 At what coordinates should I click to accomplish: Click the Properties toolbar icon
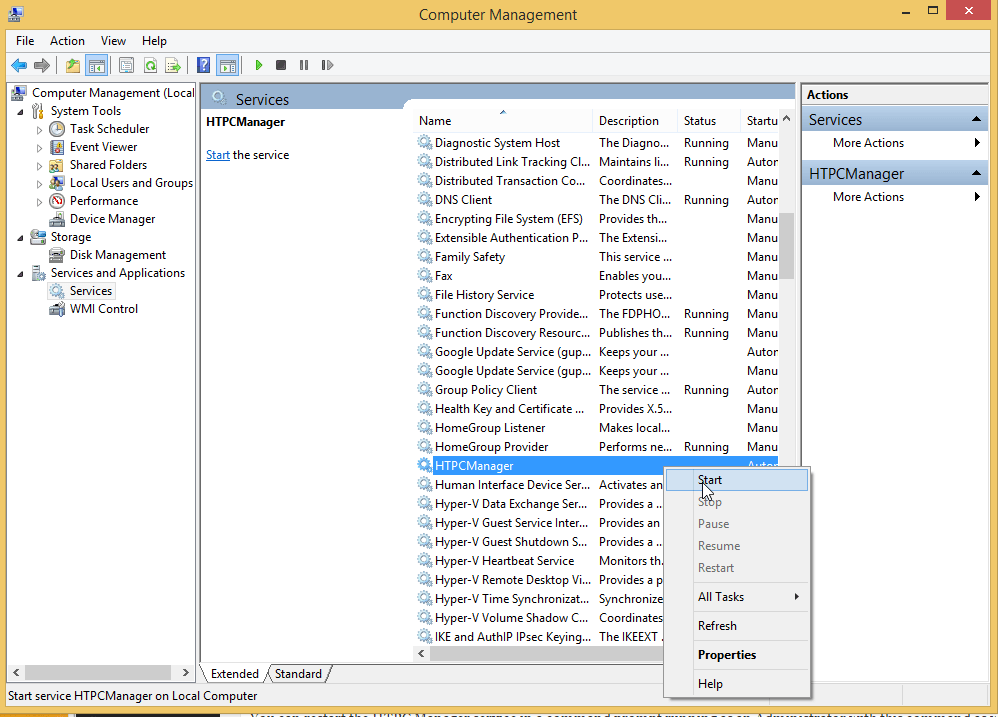point(126,66)
